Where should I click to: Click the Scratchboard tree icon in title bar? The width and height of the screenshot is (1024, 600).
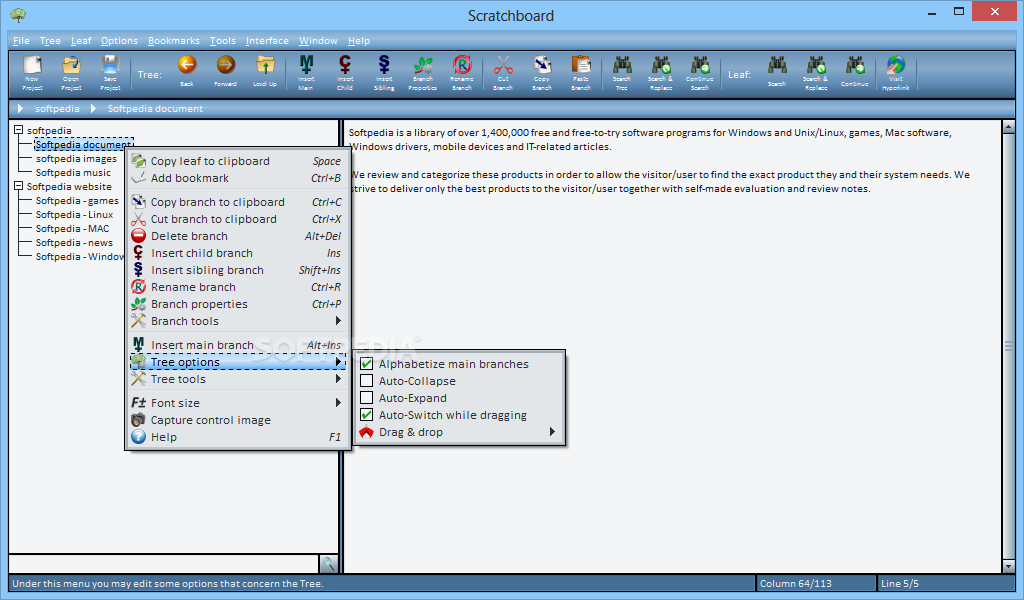click(x=18, y=14)
